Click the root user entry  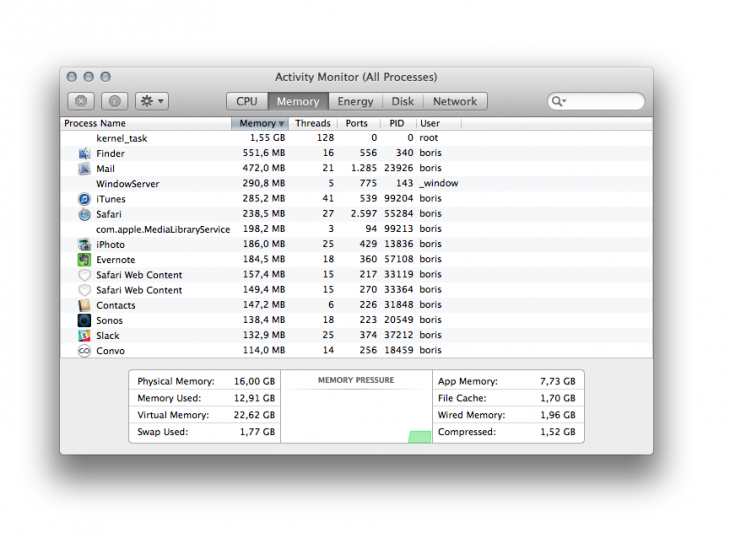tap(428, 138)
